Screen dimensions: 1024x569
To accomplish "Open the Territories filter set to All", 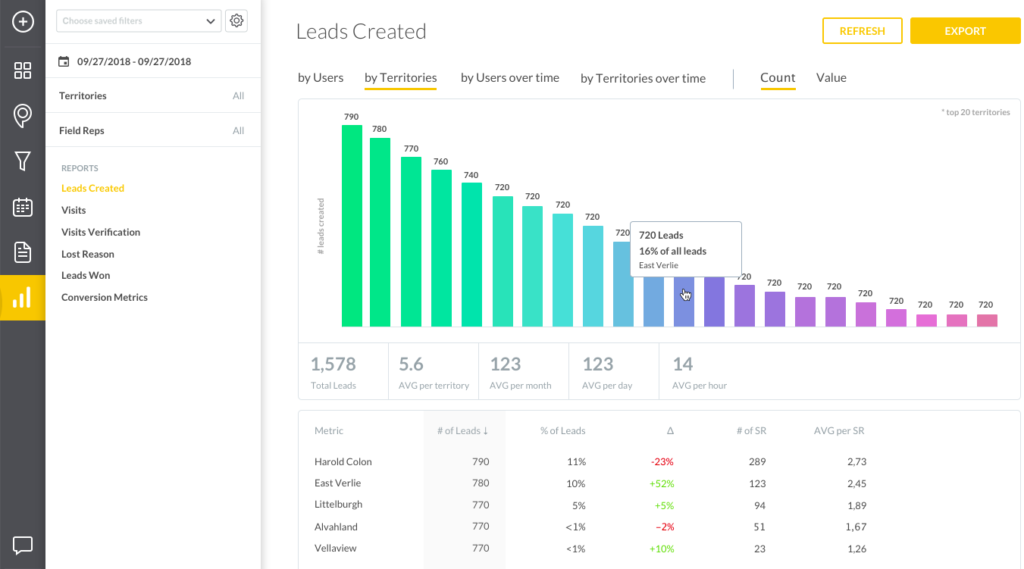I will pyautogui.click(x=153, y=96).
